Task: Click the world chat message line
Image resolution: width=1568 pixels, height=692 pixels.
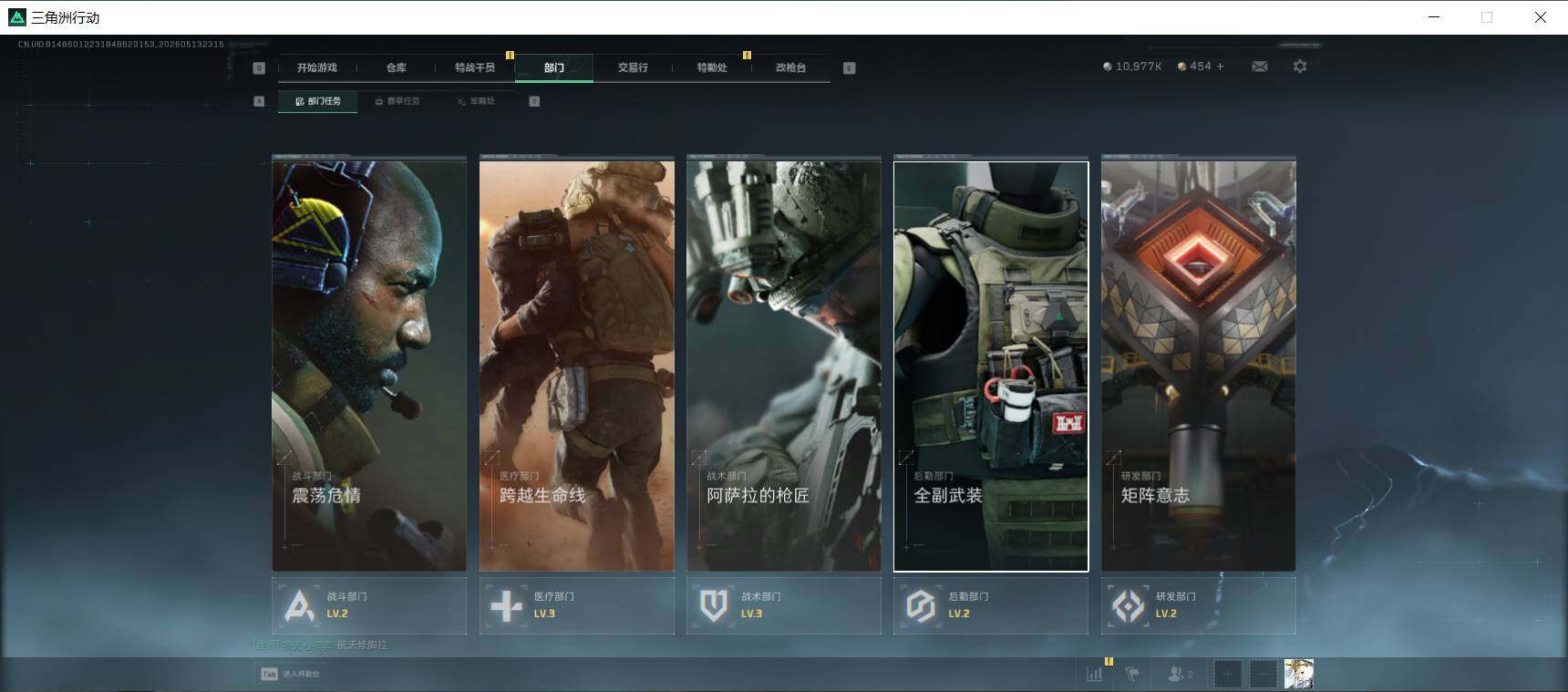Action: click(x=321, y=645)
